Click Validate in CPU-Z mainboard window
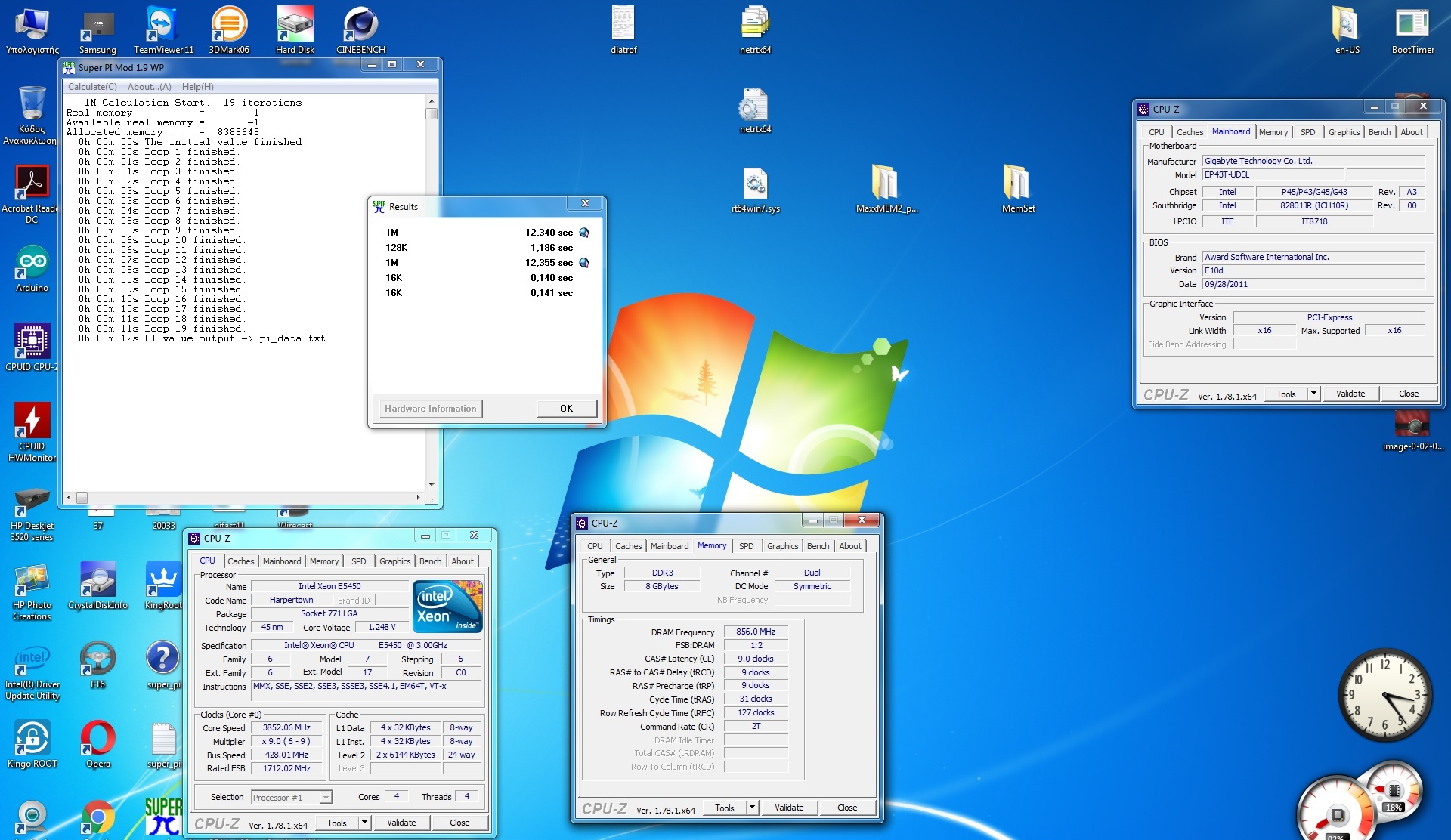 coord(1350,394)
